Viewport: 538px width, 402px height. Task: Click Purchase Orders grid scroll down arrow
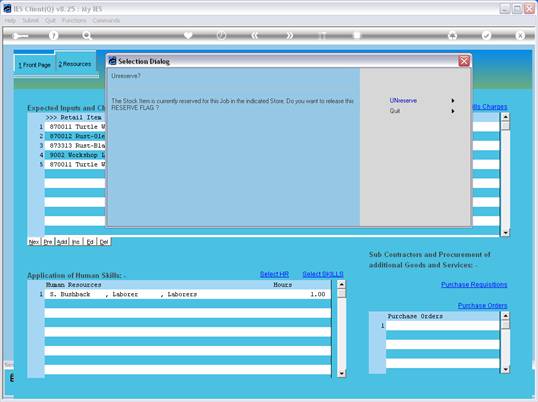[505, 369]
